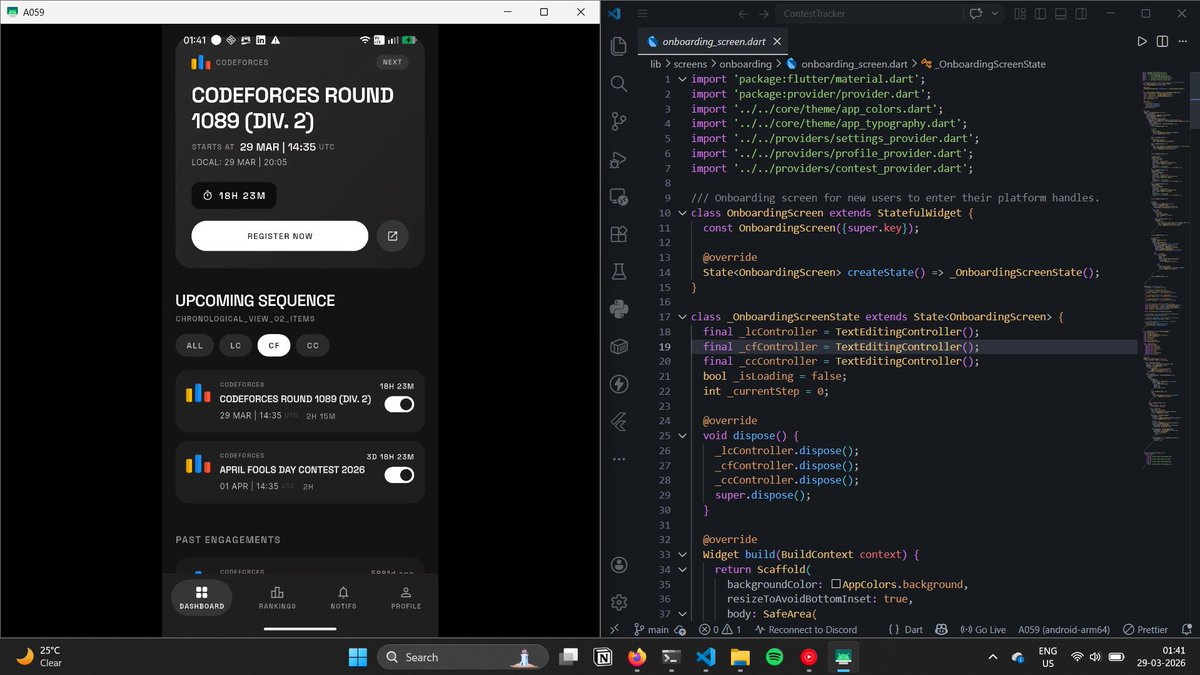Open the Python activity bar view
The height and width of the screenshot is (675, 1200).
pyautogui.click(x=618, y=309)
